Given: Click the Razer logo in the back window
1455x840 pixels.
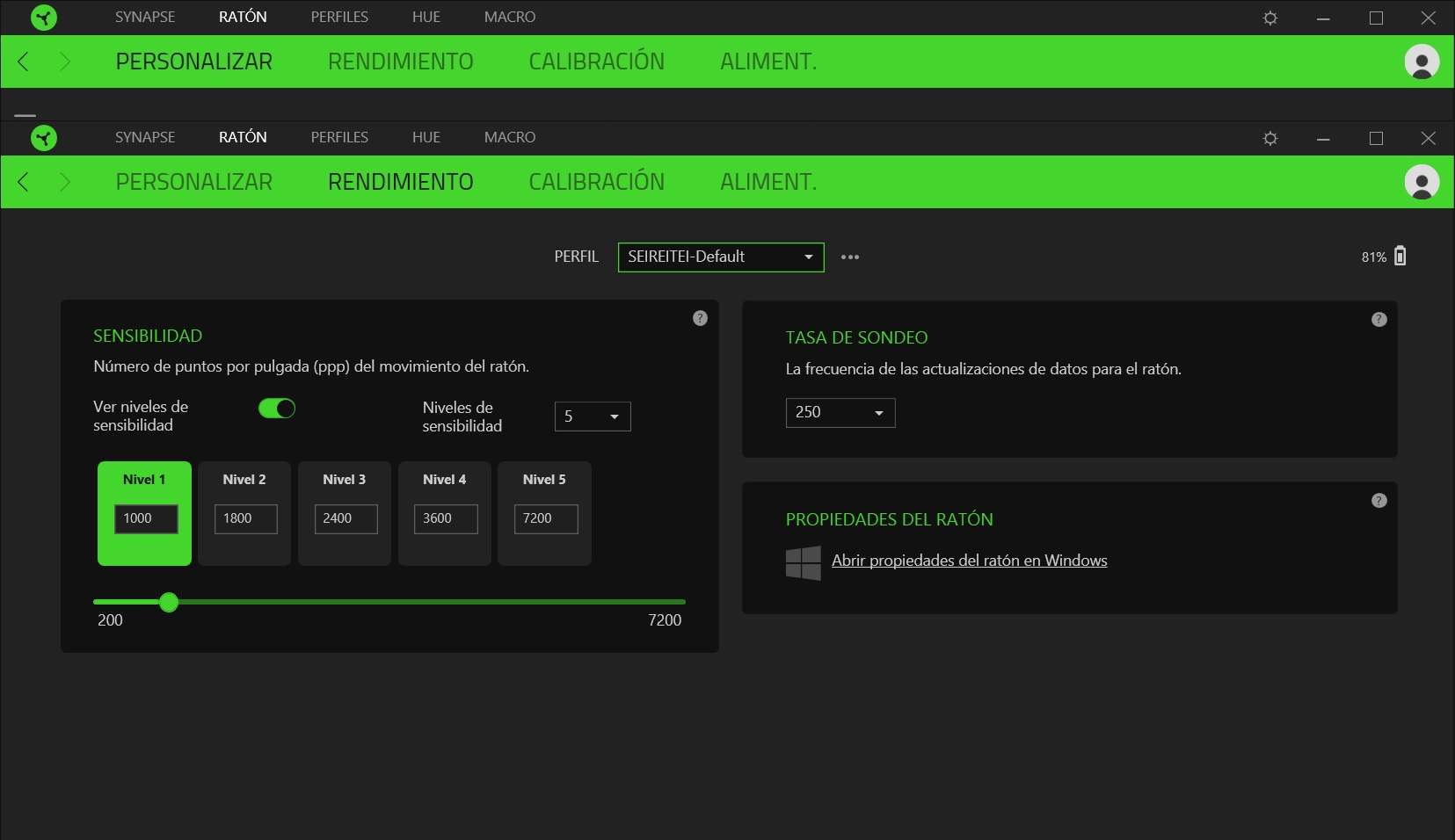Looking at the screenshot, I should pyautogui.click(x=44, y=18).
